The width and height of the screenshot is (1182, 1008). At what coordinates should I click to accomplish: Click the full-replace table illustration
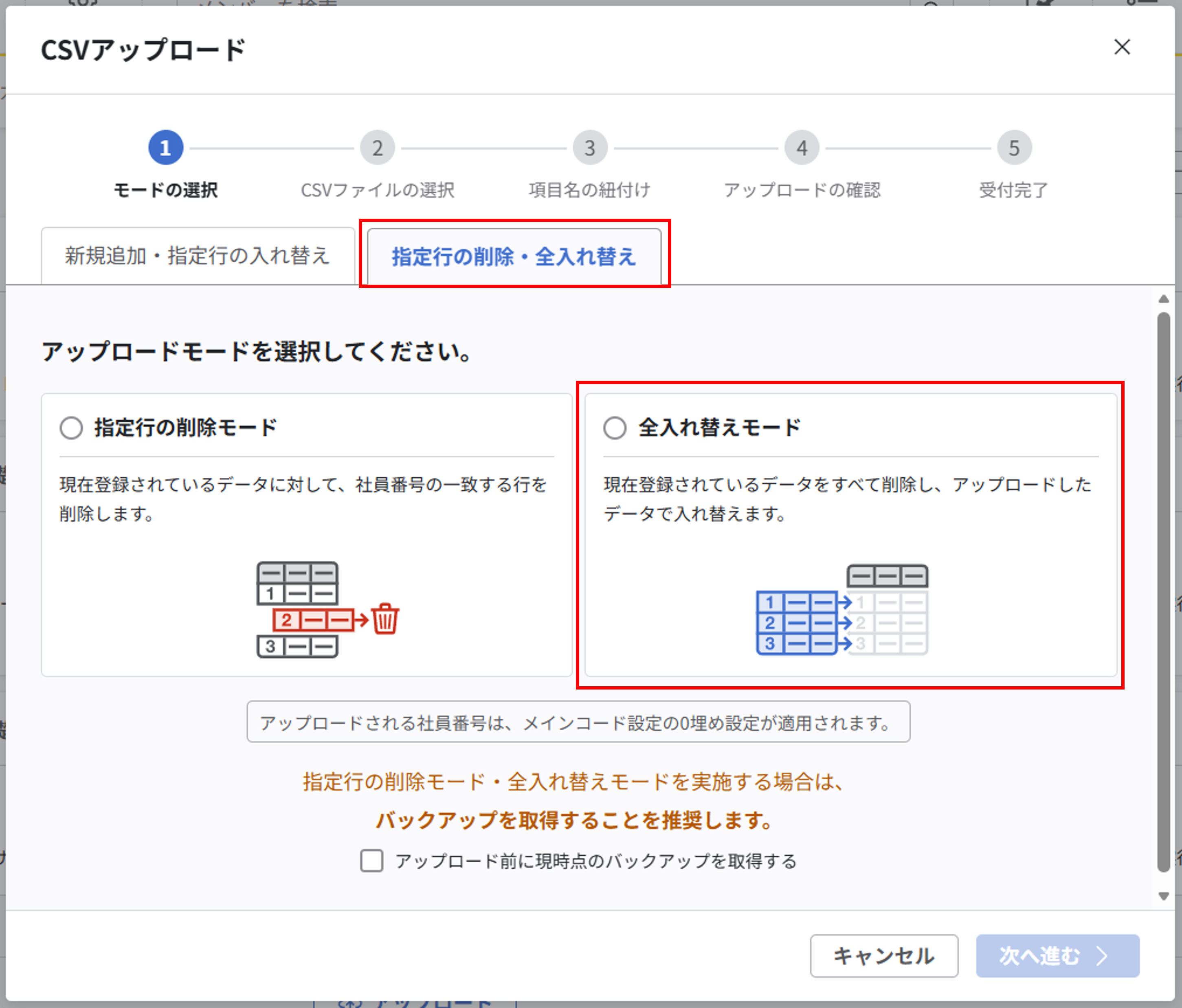pyautogui.click(x=842, y=609)
